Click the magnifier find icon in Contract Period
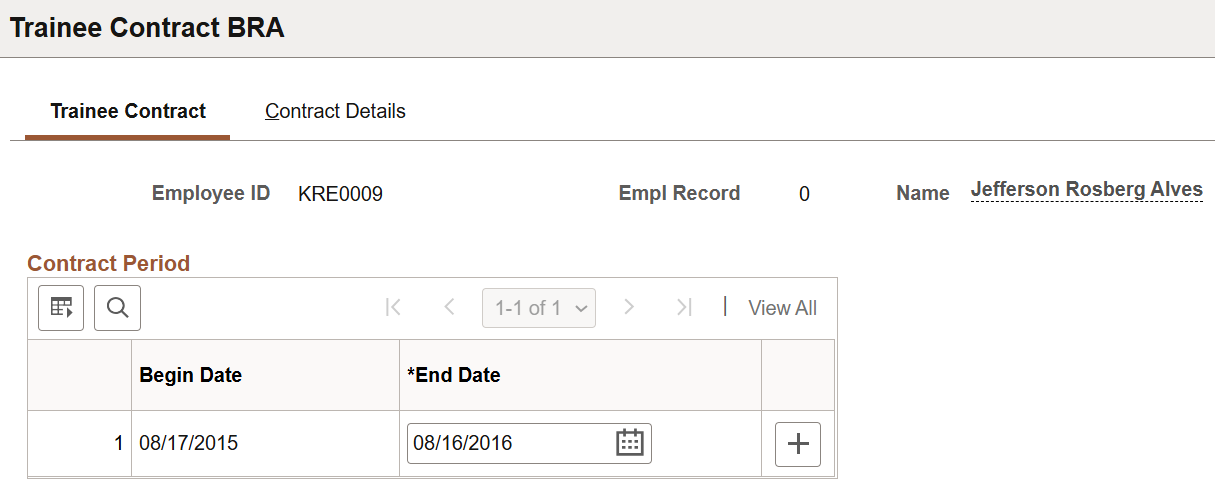This screenshot has width=1215, height=499. click(117, 307)
